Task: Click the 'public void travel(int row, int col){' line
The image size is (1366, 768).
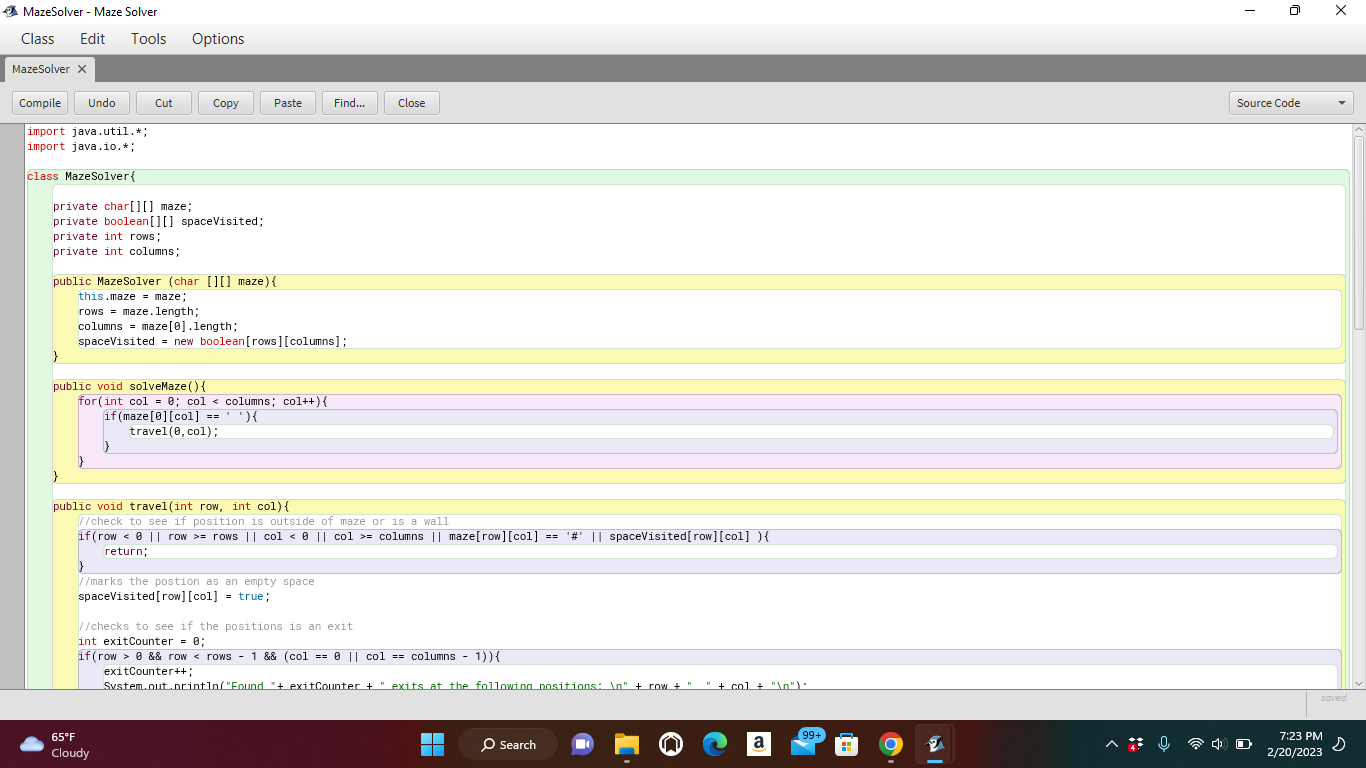Action: (171, 506)
